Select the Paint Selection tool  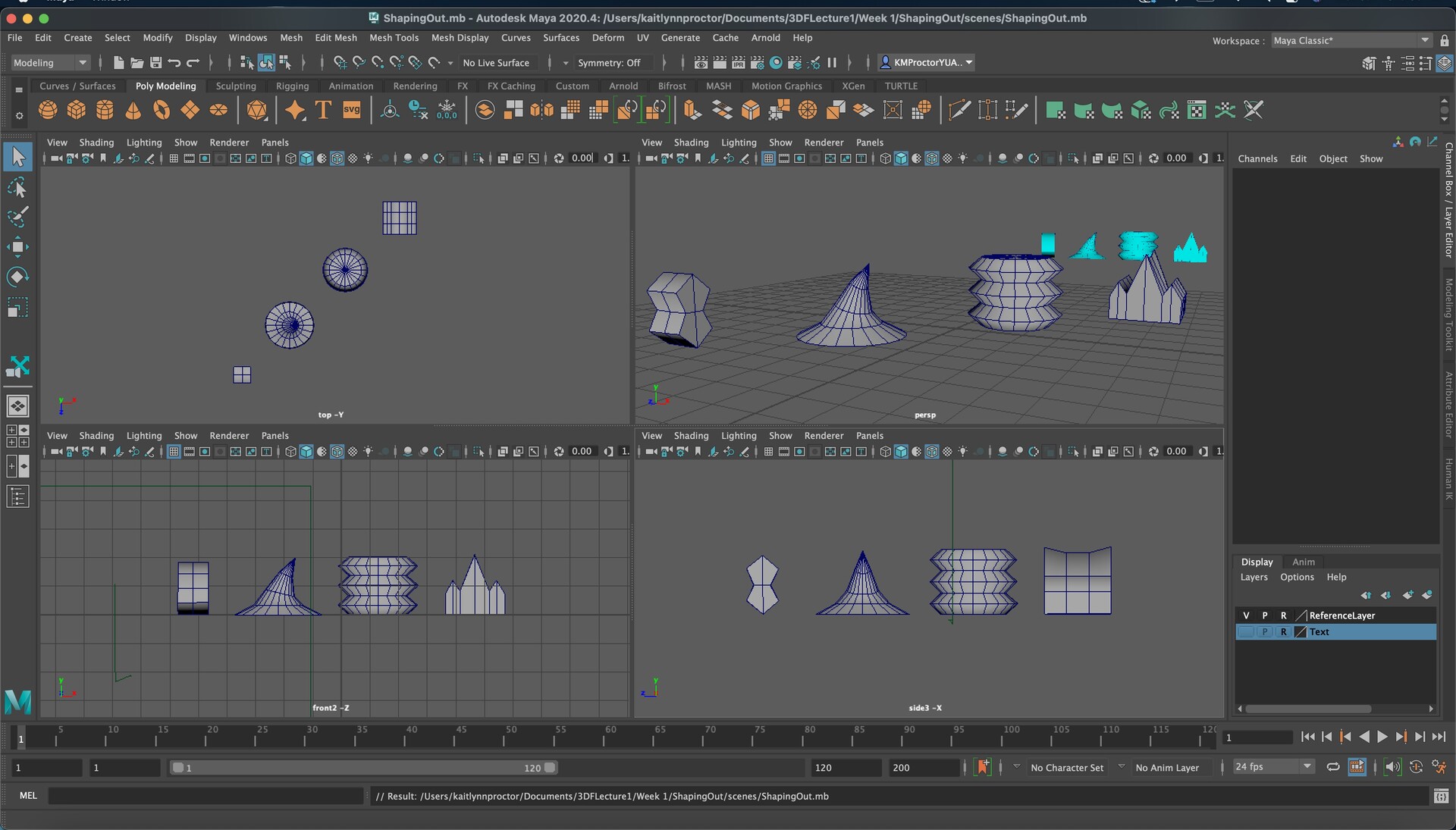pyautogui.click(x=17, y=217)
